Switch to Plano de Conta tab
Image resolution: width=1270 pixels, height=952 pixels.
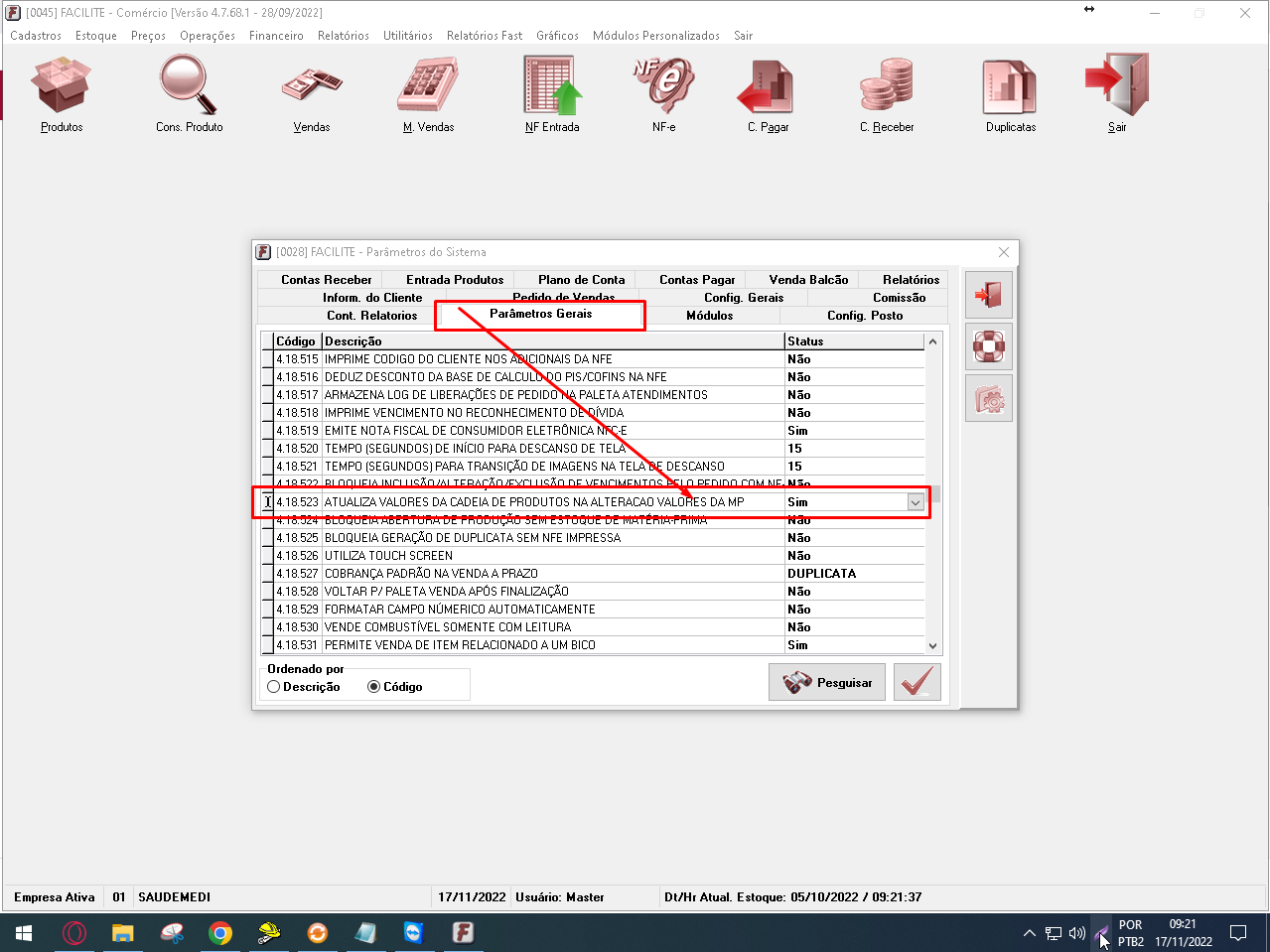point(582,280)
